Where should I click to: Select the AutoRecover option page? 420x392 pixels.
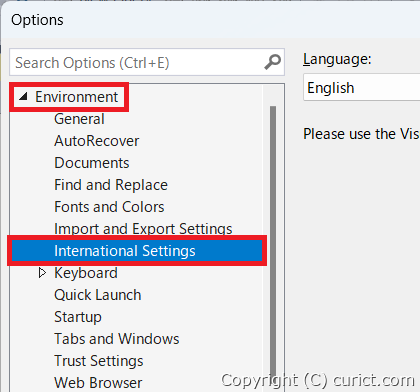[x=97, y=141]
